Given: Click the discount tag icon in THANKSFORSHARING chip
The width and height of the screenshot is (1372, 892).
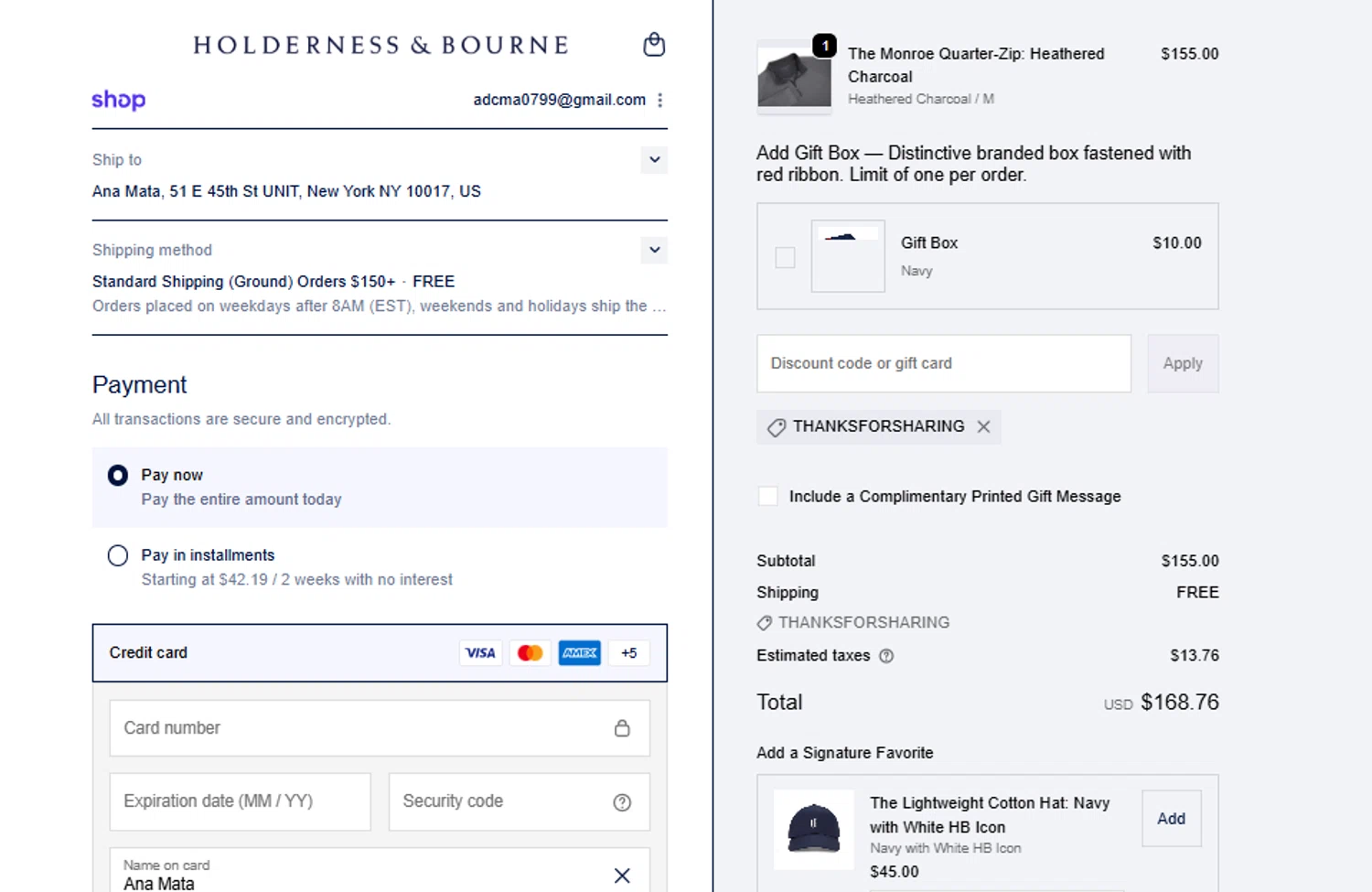Looking at the screenshot, I should point(777,427).
